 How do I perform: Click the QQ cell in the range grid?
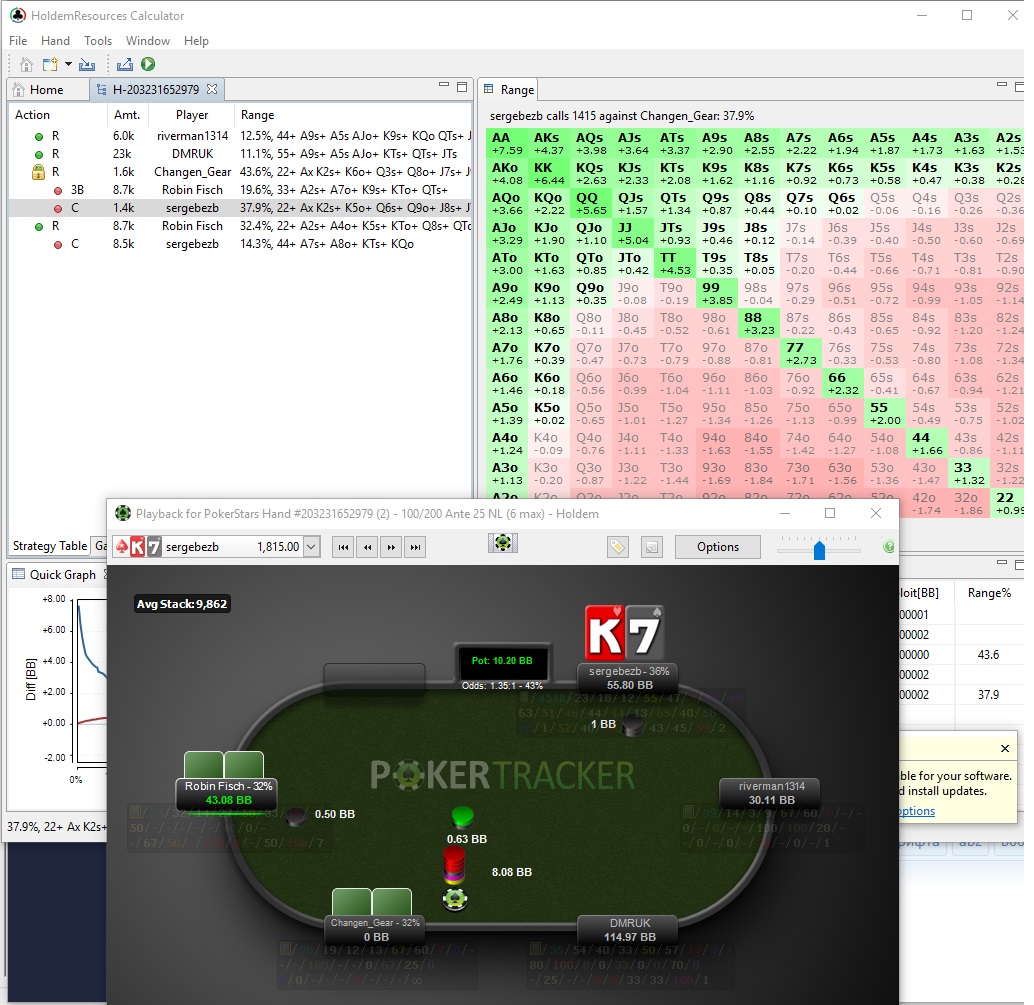click(x=592, y=204)
